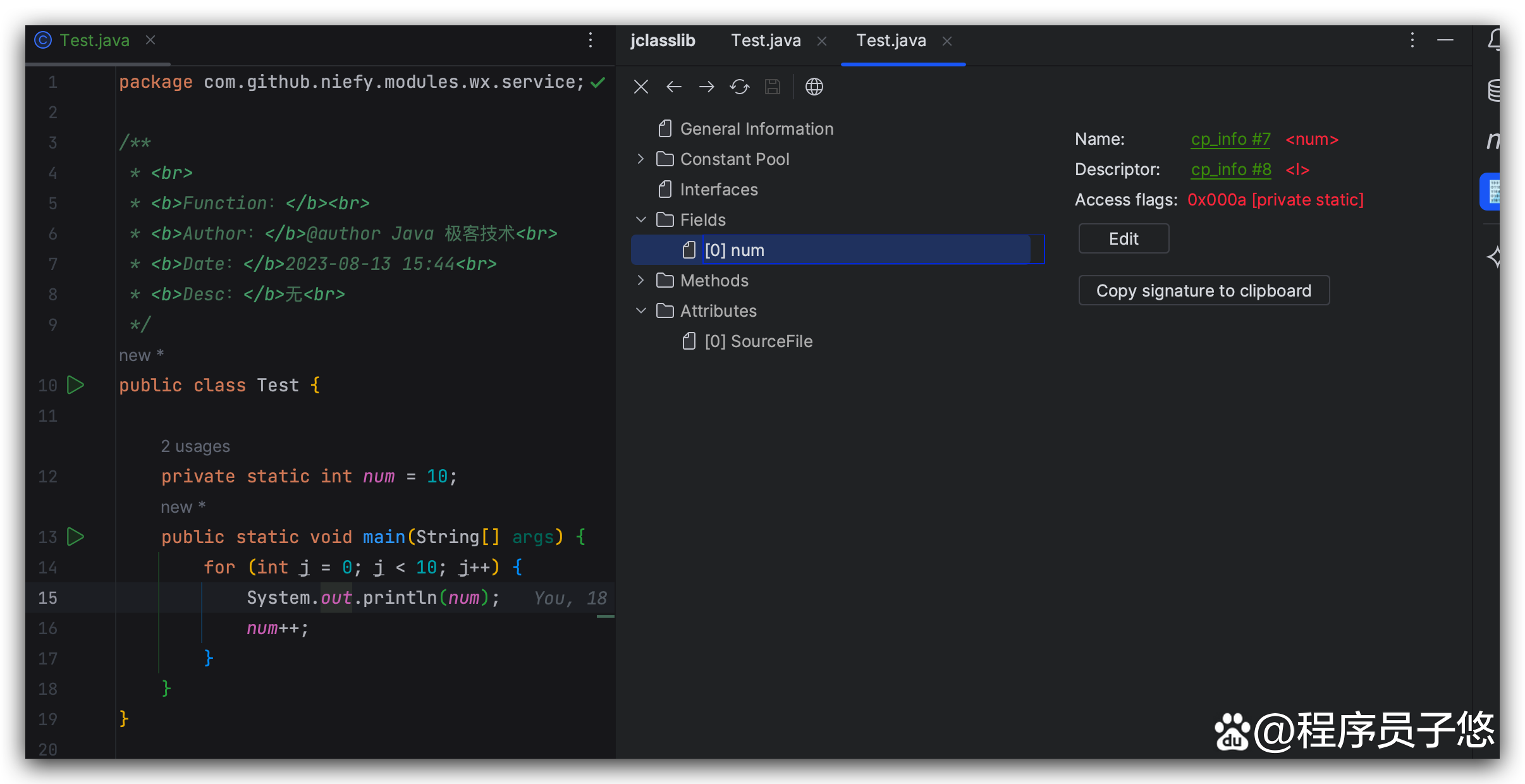The image size is (1525, 784).
Task: Click the jclasslib close X toolbar icon
Action: point(640,87)
